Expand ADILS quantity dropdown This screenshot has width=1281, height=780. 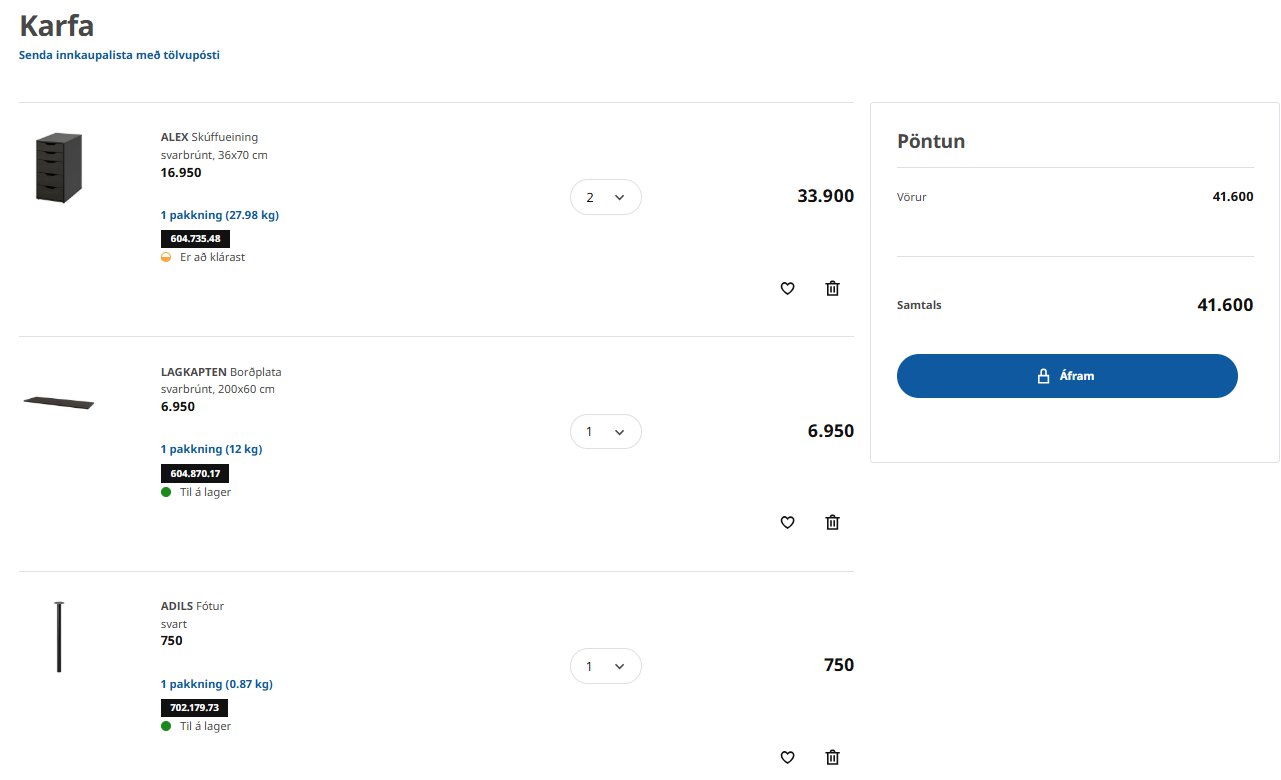[x=605, y=666]
